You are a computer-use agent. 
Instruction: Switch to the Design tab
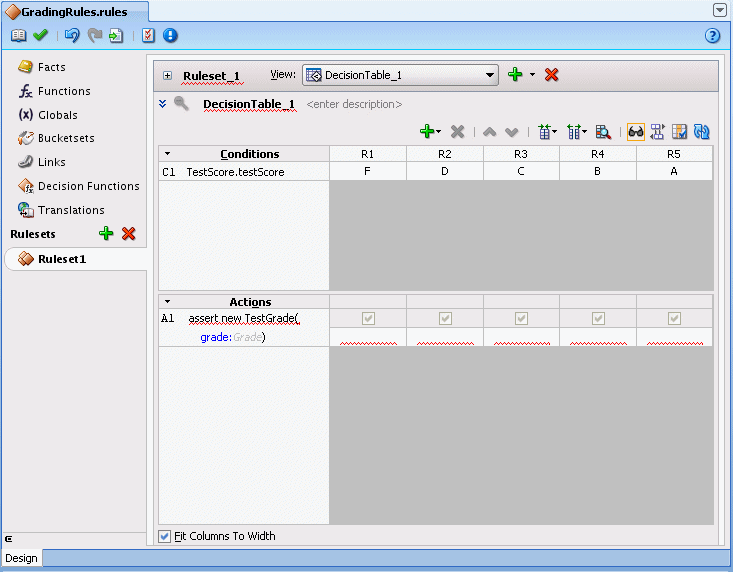(x=22, y=558)
